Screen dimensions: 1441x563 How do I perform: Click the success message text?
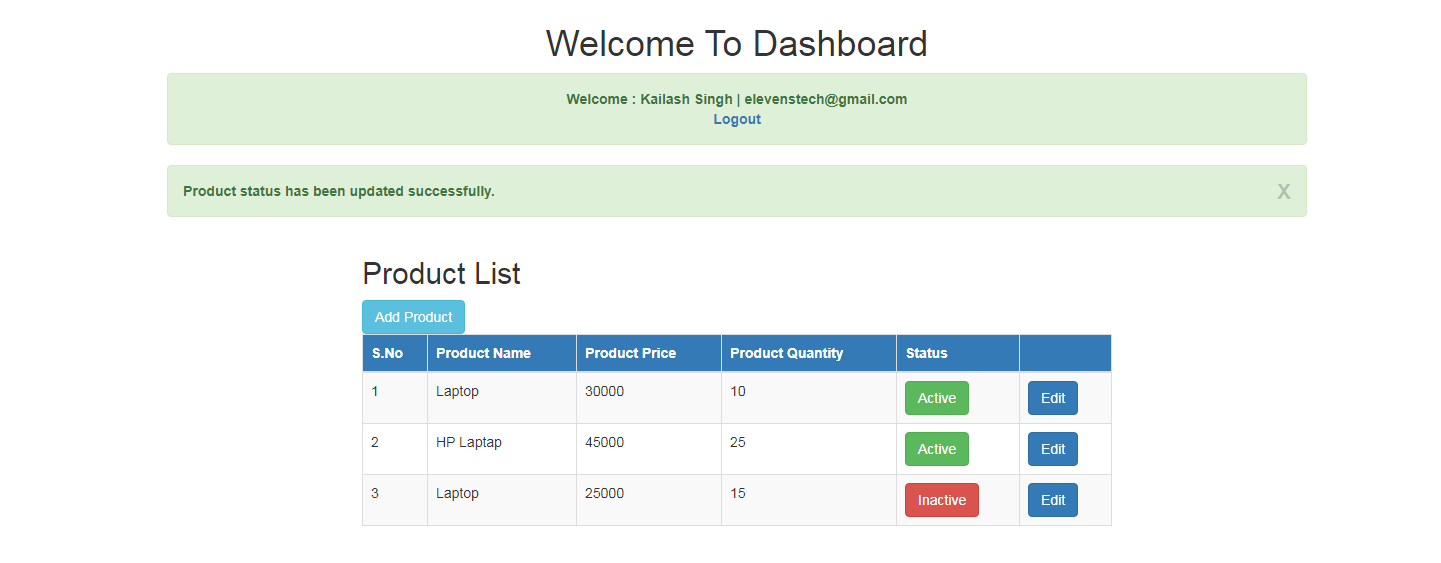point(339,191)
